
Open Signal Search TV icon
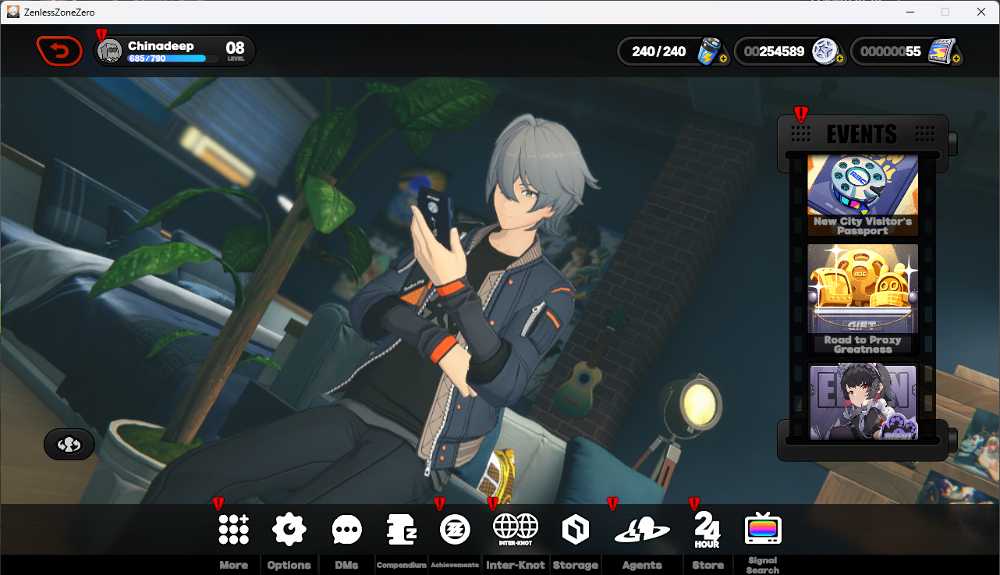pos(763,528)
